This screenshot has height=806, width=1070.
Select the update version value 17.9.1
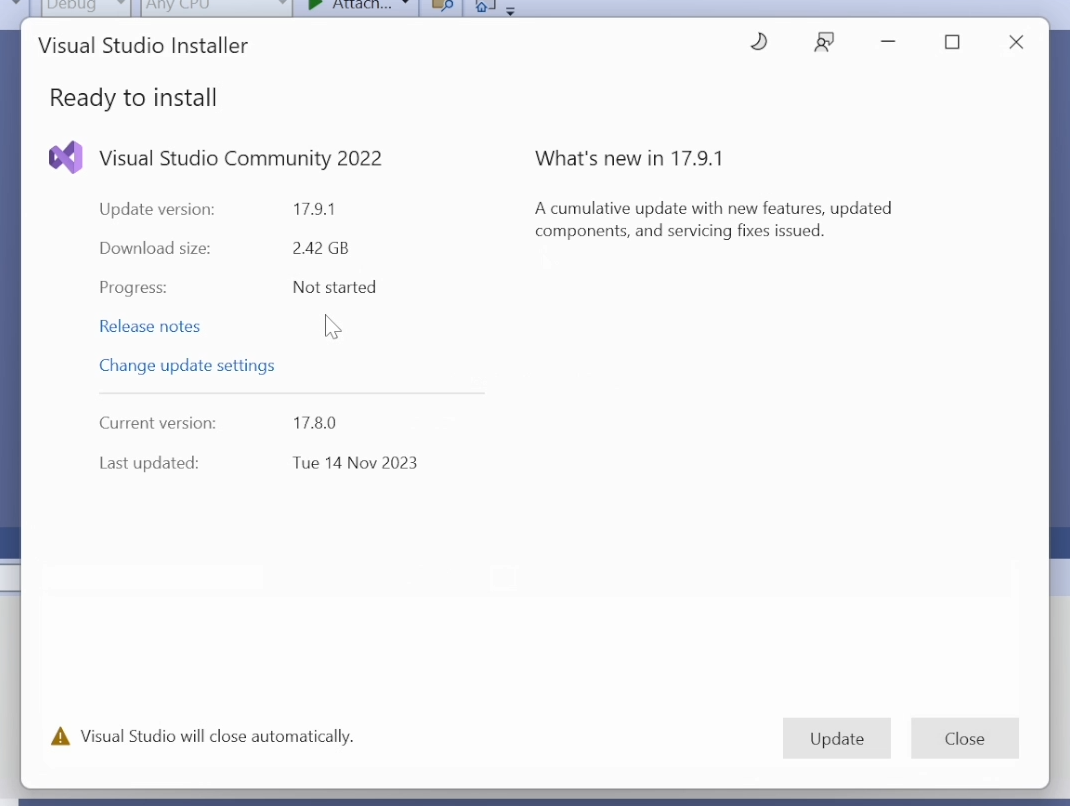pyautogui.click(x=314, y=209)
